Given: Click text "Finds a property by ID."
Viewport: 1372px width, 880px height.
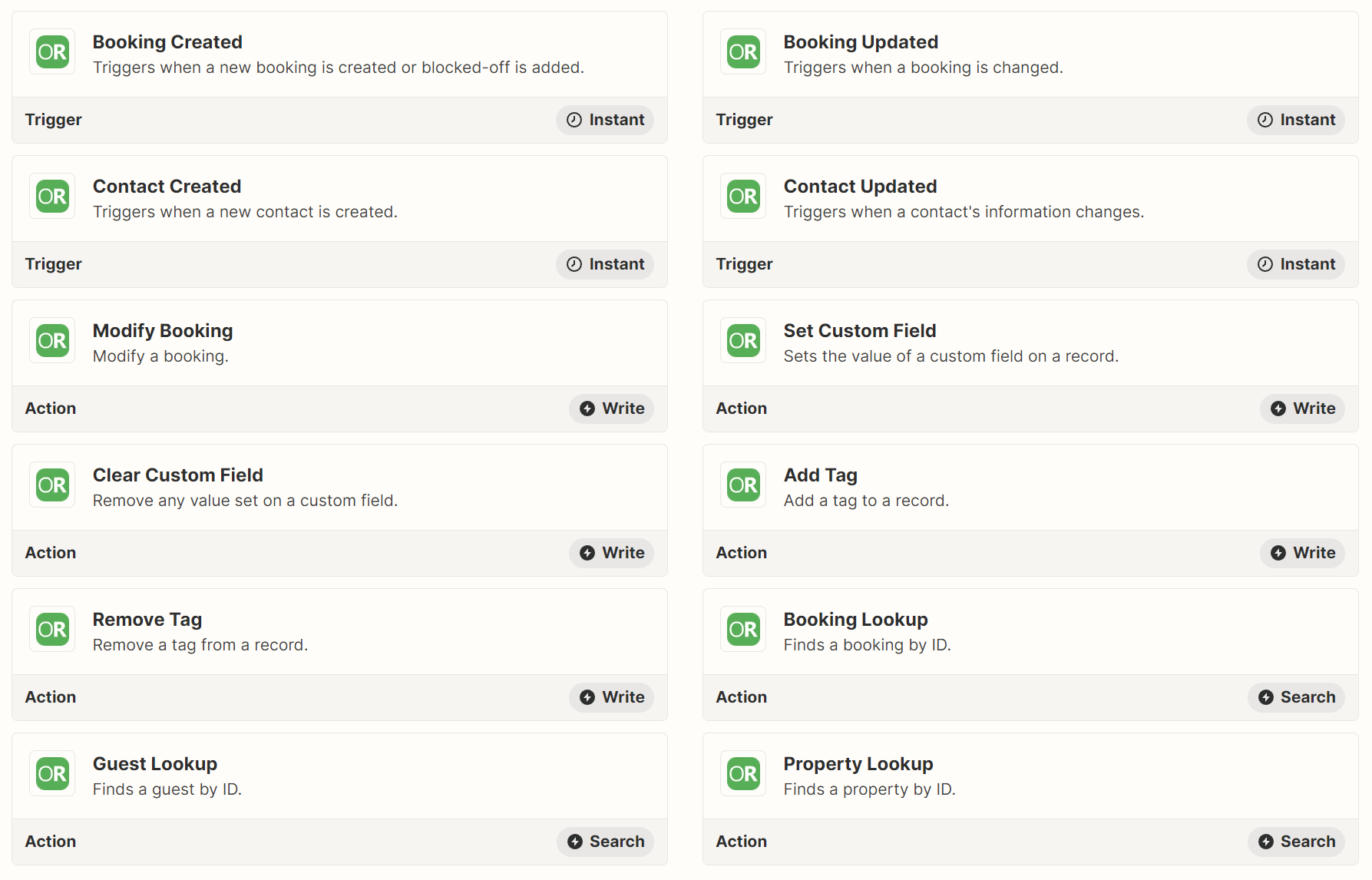Looking at the screenshot, I should click(870, 789).
